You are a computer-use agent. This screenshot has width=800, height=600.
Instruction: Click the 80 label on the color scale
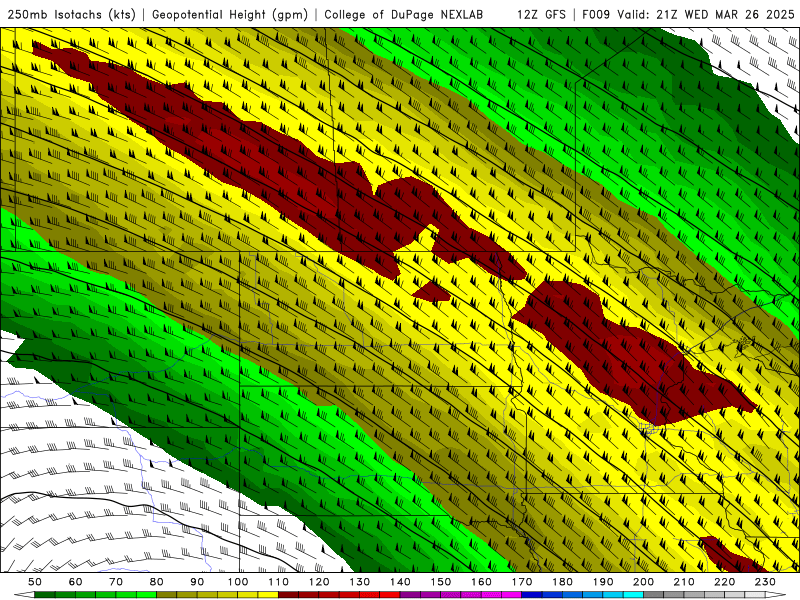157,582
